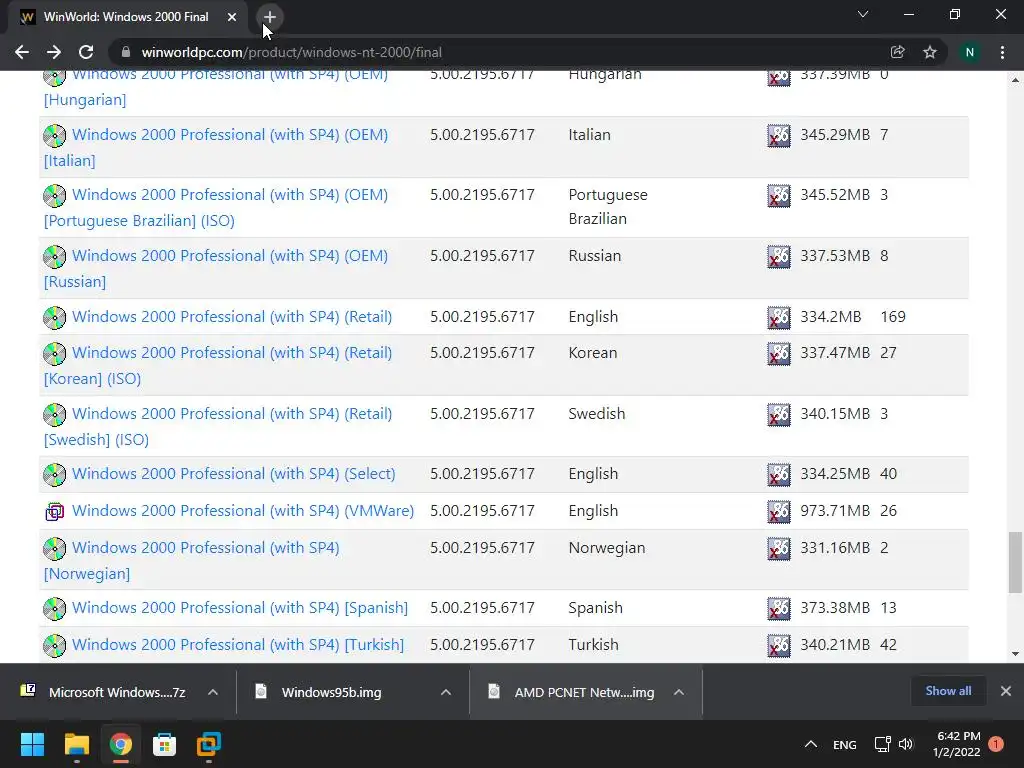Click Show all downloads
1024x768 pixels.
point(948,691)
